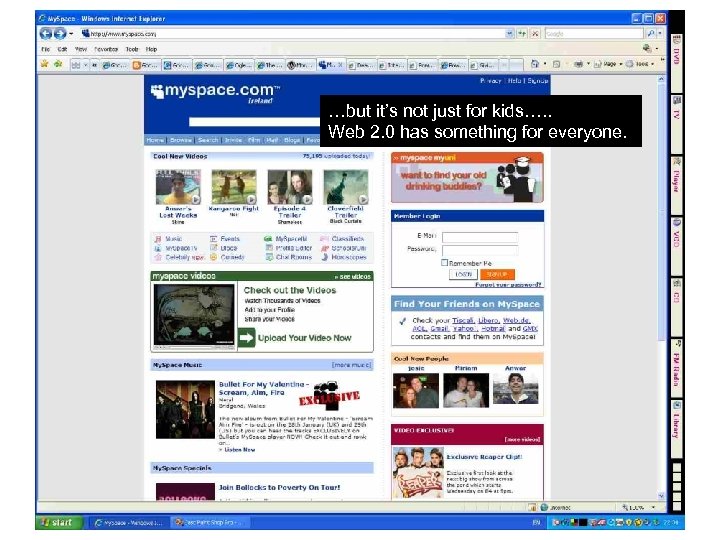This screenshot has height=540, width=720.
Task: Open the FM Radio sidebar tab
Action: [676, 367]
